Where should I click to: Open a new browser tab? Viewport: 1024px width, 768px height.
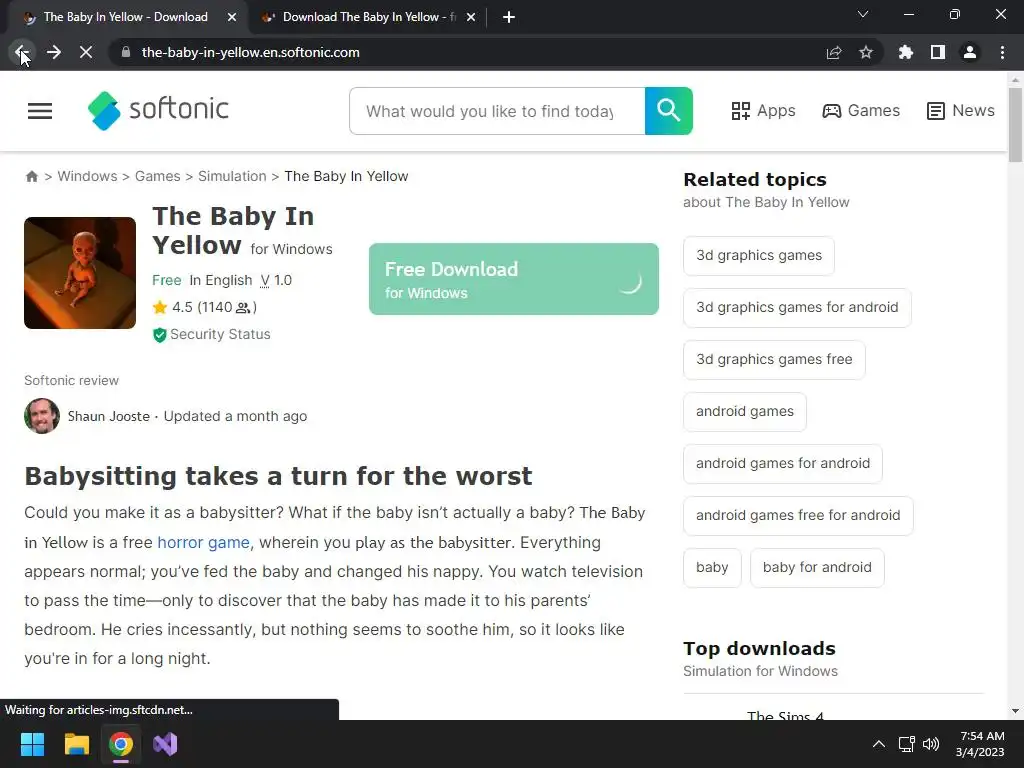(x=509, y=17)
